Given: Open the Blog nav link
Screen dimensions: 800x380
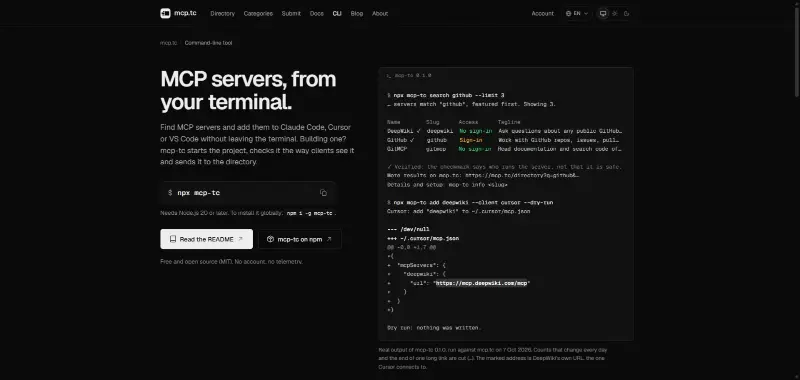Looking at the screenshot, I should pyautogui.click(x=357, y=14).
